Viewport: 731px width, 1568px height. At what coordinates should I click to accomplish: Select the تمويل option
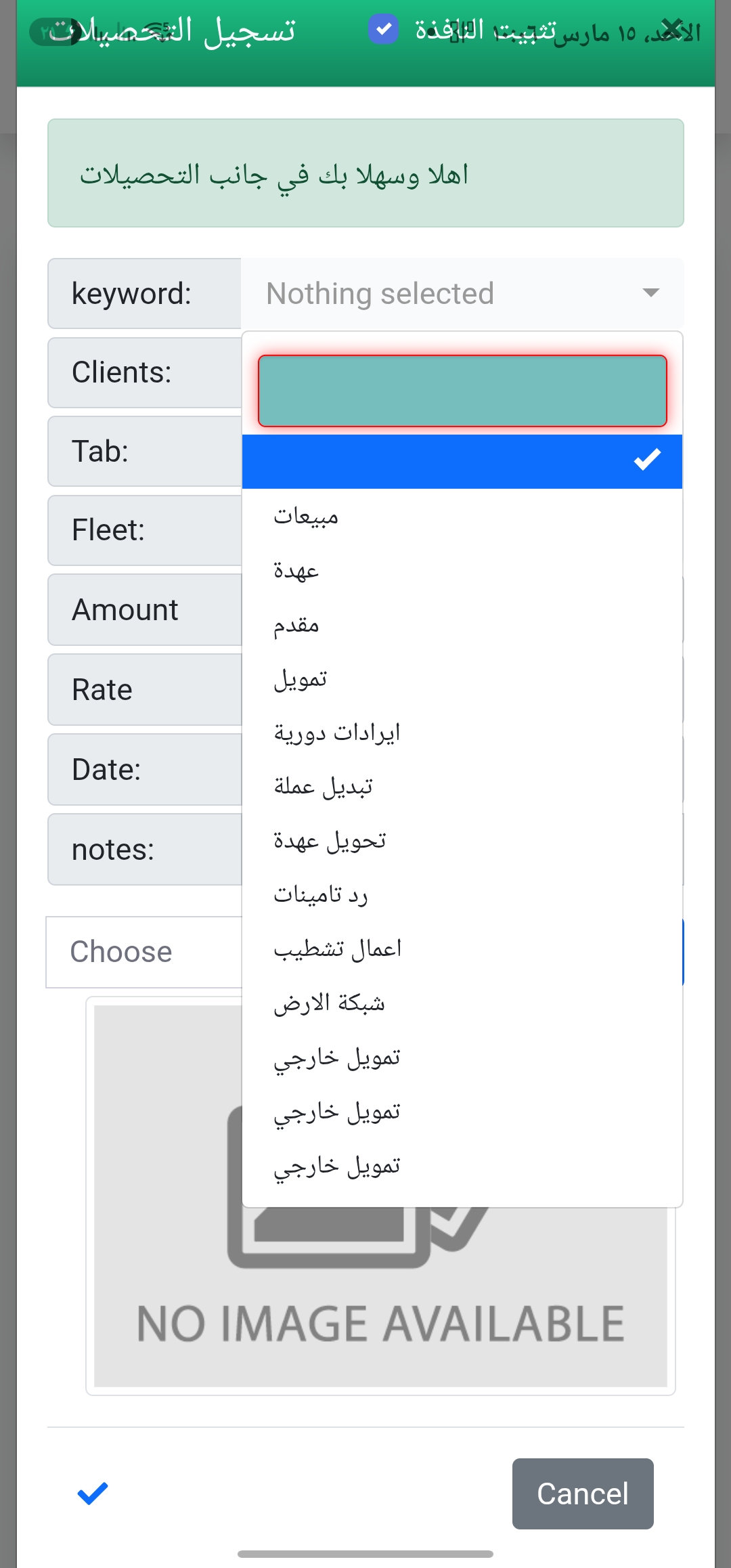pyautogui.click(x=301, y=678)
